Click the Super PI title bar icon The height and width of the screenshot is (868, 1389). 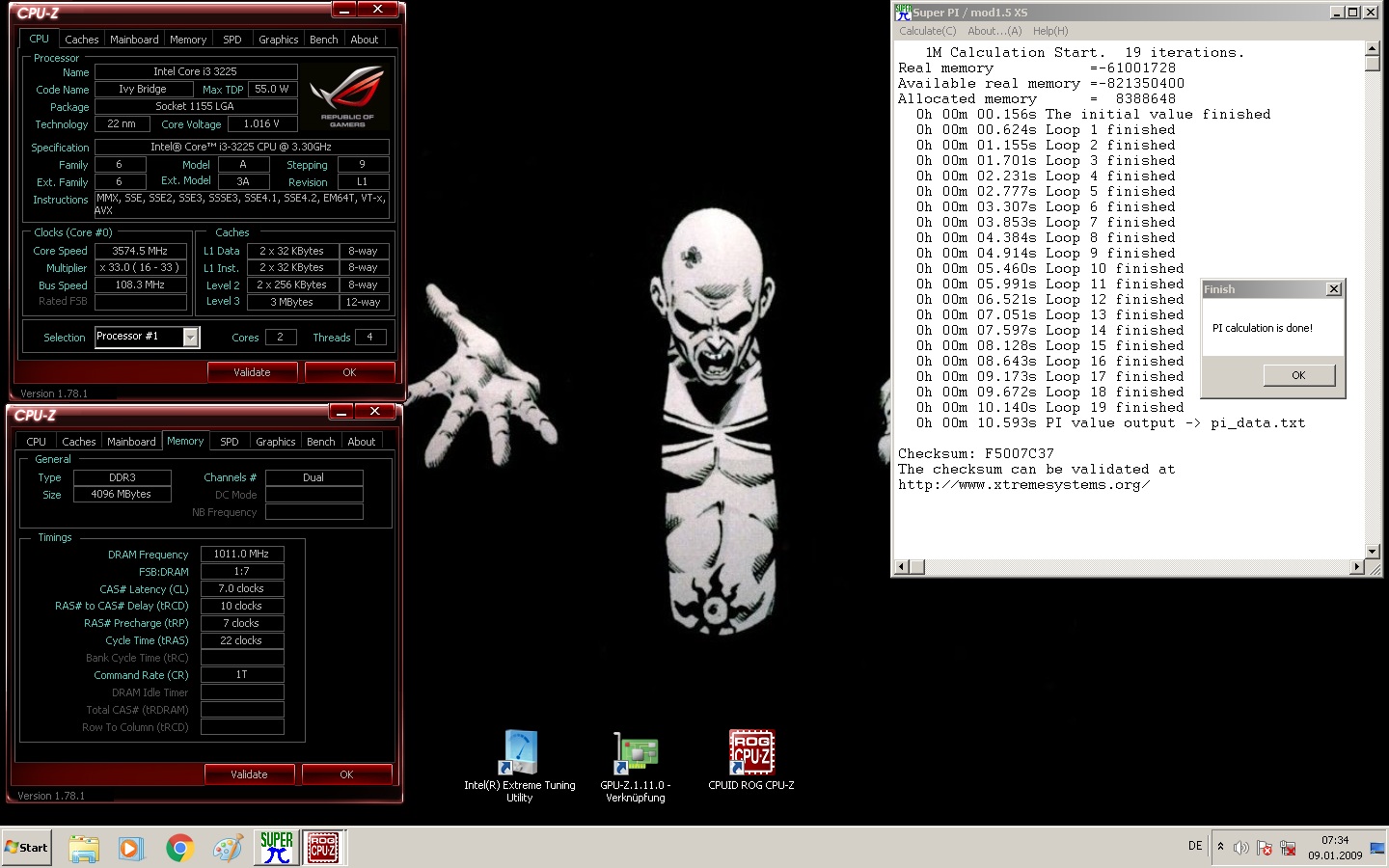pos(903,13)
